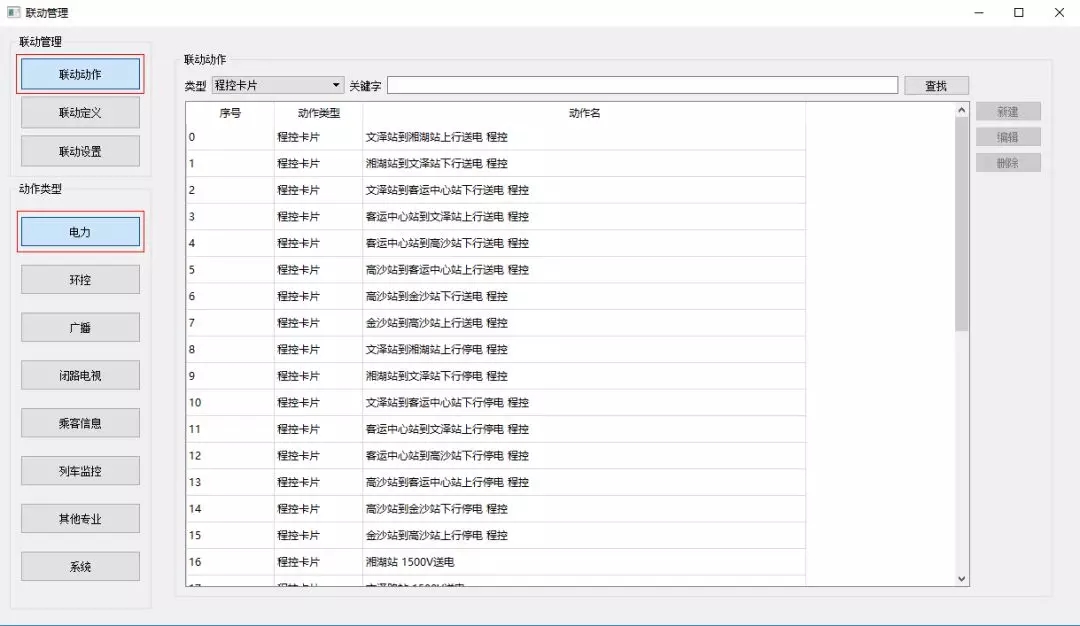Viewport: 1080px width, 626px height.
Task: Click the 查找 search button
Action: [x=936, y=85]
